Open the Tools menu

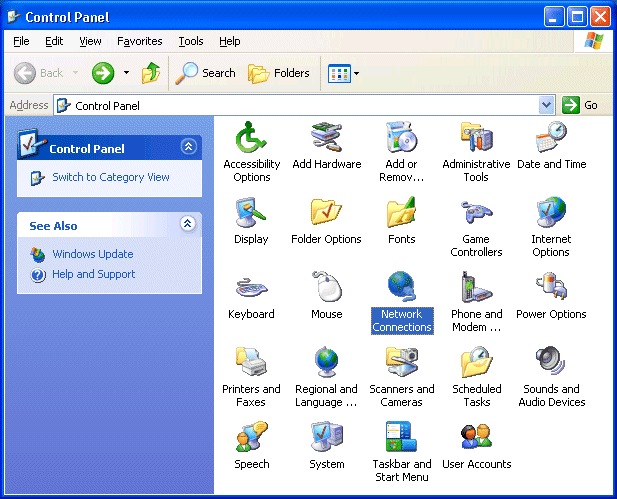click(x=191, y=41)
